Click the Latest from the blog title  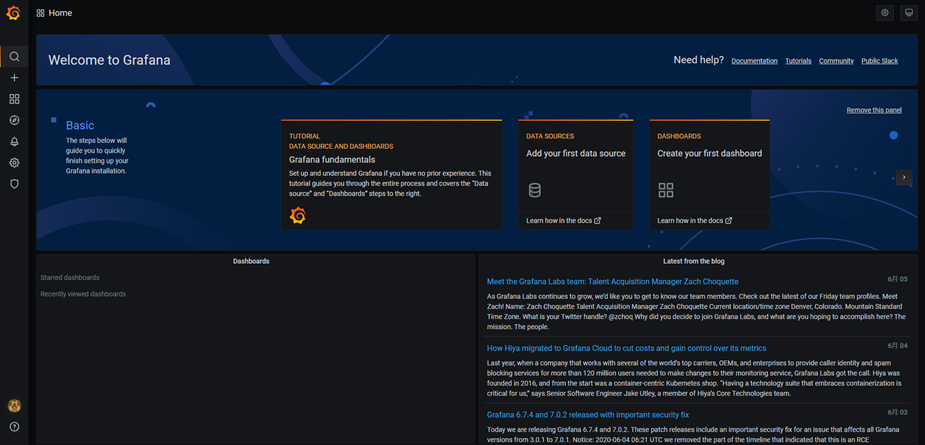point(694,261)
